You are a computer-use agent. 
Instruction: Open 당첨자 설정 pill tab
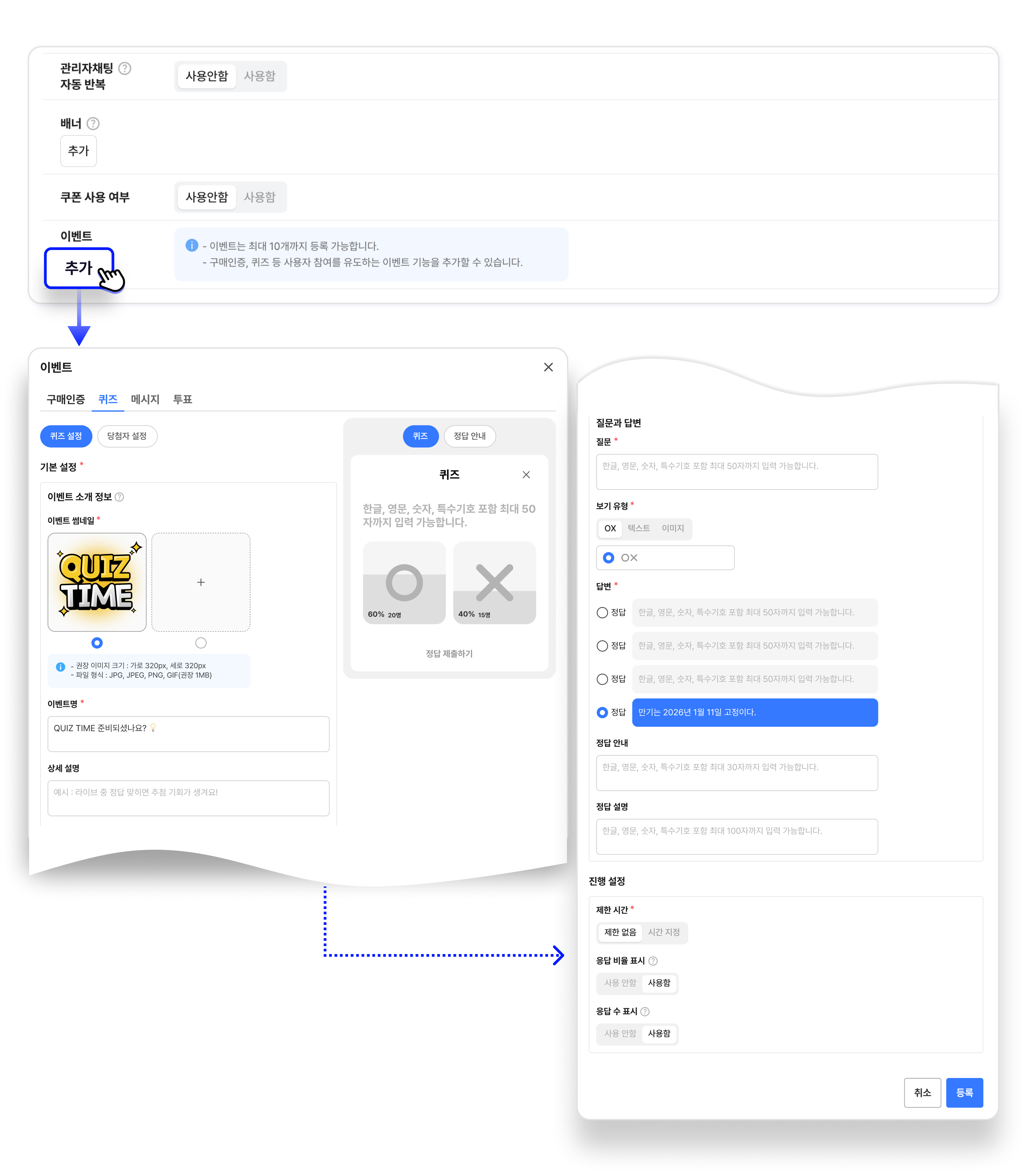[x=127, y=436]
